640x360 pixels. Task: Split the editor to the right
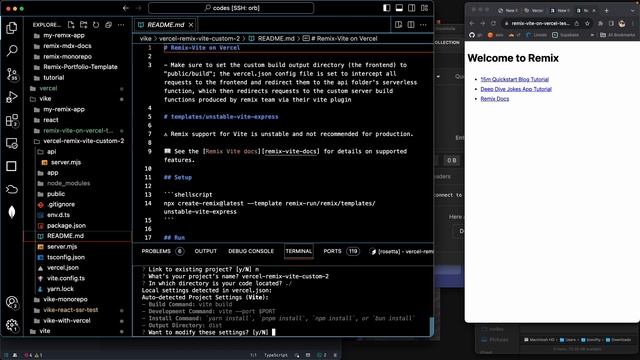pos(411,25)
